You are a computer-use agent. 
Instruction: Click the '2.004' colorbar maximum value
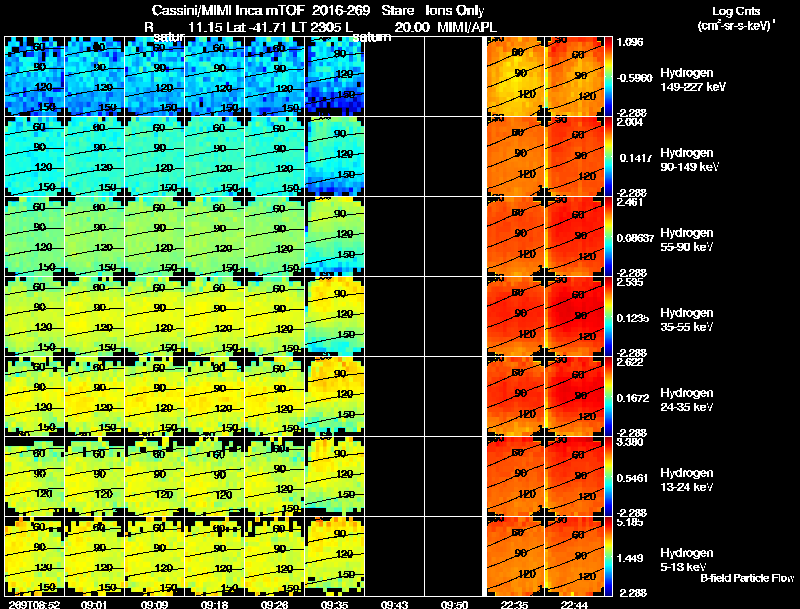point(630,122)
